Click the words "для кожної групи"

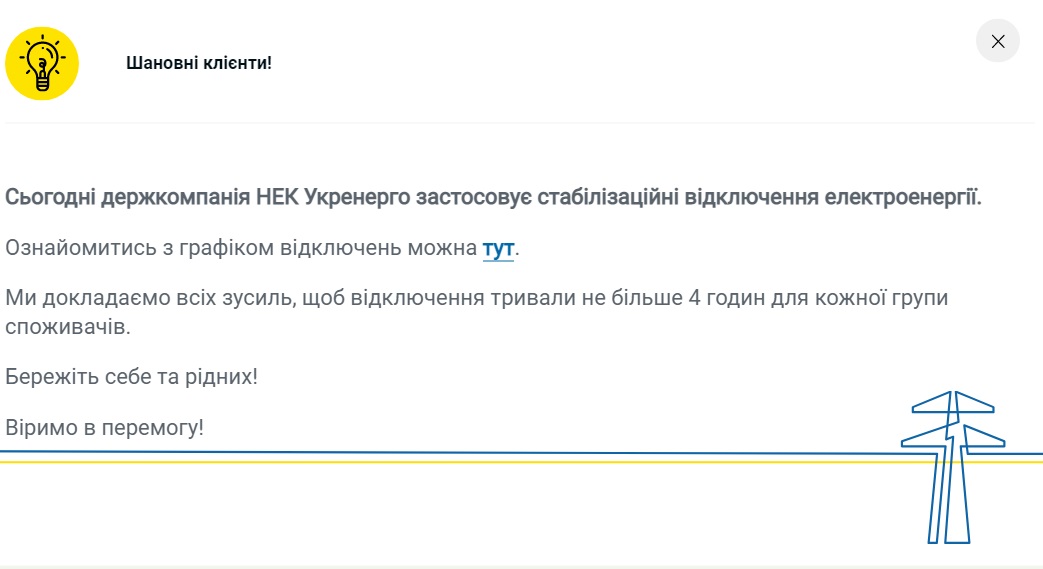859,298
